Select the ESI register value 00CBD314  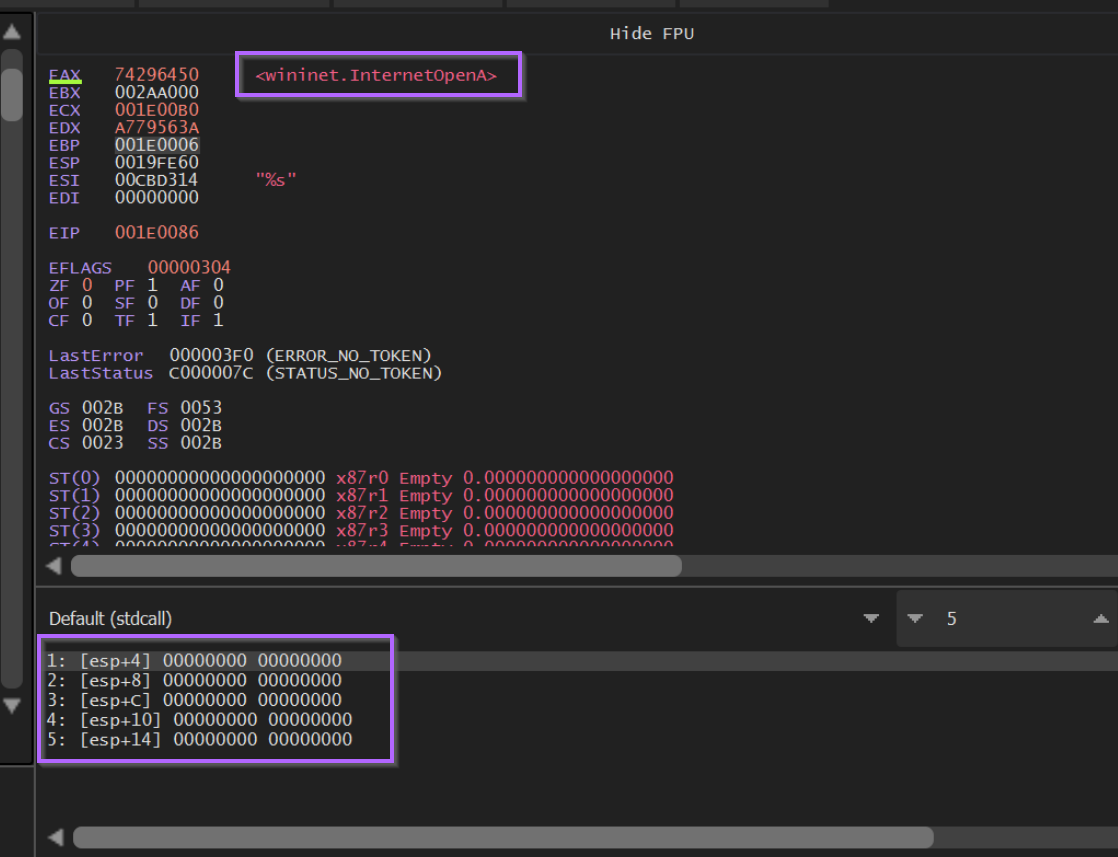pos(156,180)
